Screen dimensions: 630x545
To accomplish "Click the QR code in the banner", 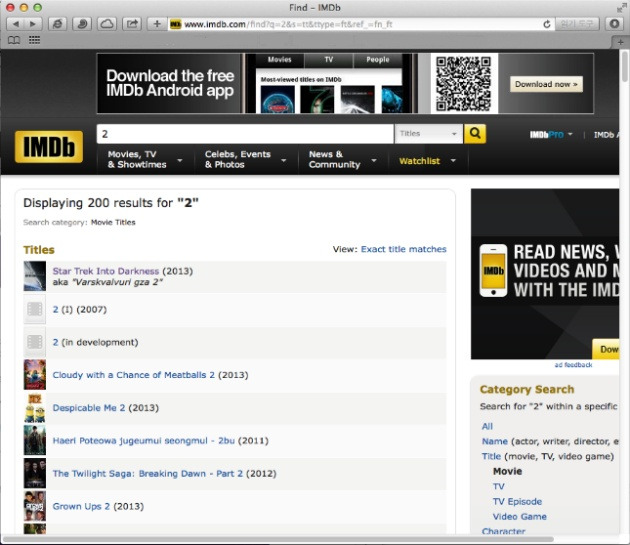I will coord(464,83).
